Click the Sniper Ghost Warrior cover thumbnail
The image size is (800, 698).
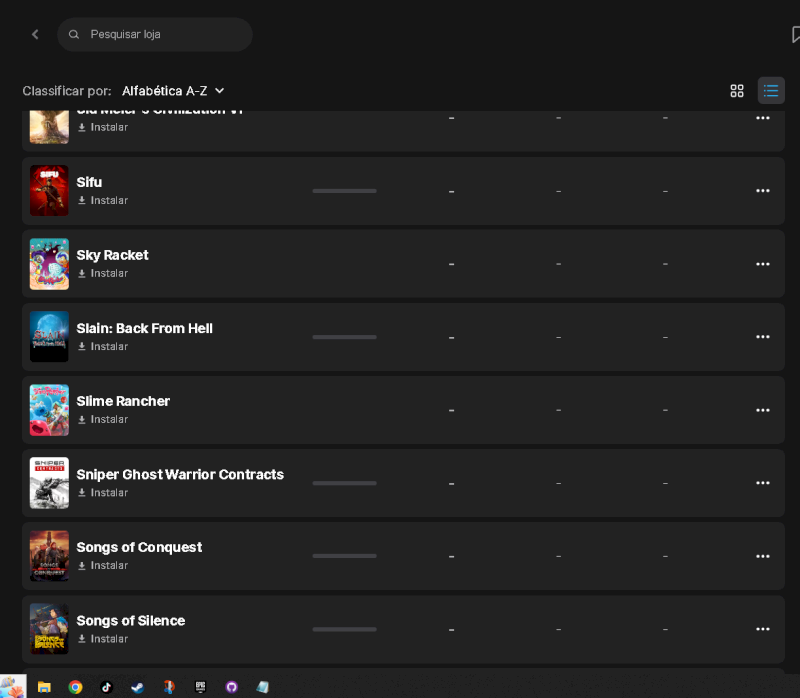point(49,483)
